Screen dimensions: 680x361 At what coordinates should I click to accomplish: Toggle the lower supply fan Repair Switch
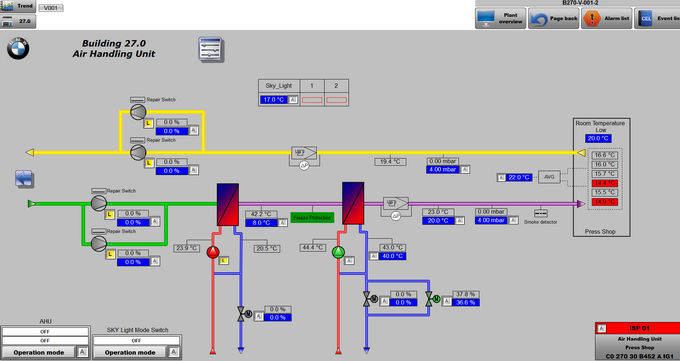tap(98, 232)
